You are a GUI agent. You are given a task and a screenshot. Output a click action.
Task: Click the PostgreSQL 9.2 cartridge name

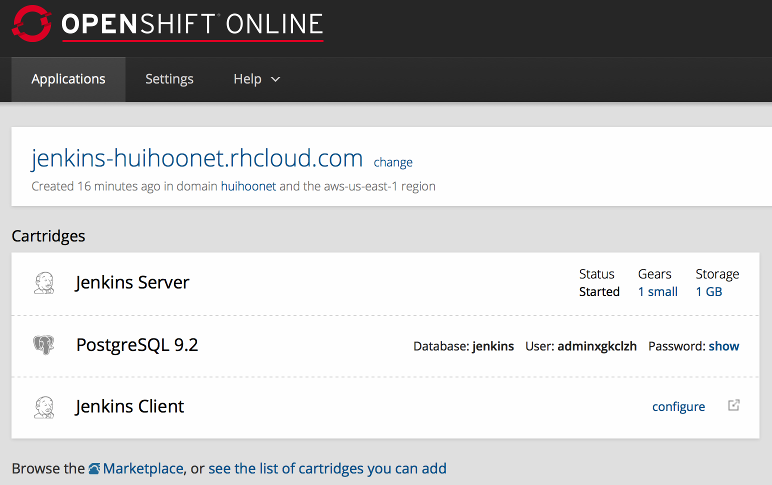click(137, 346)
